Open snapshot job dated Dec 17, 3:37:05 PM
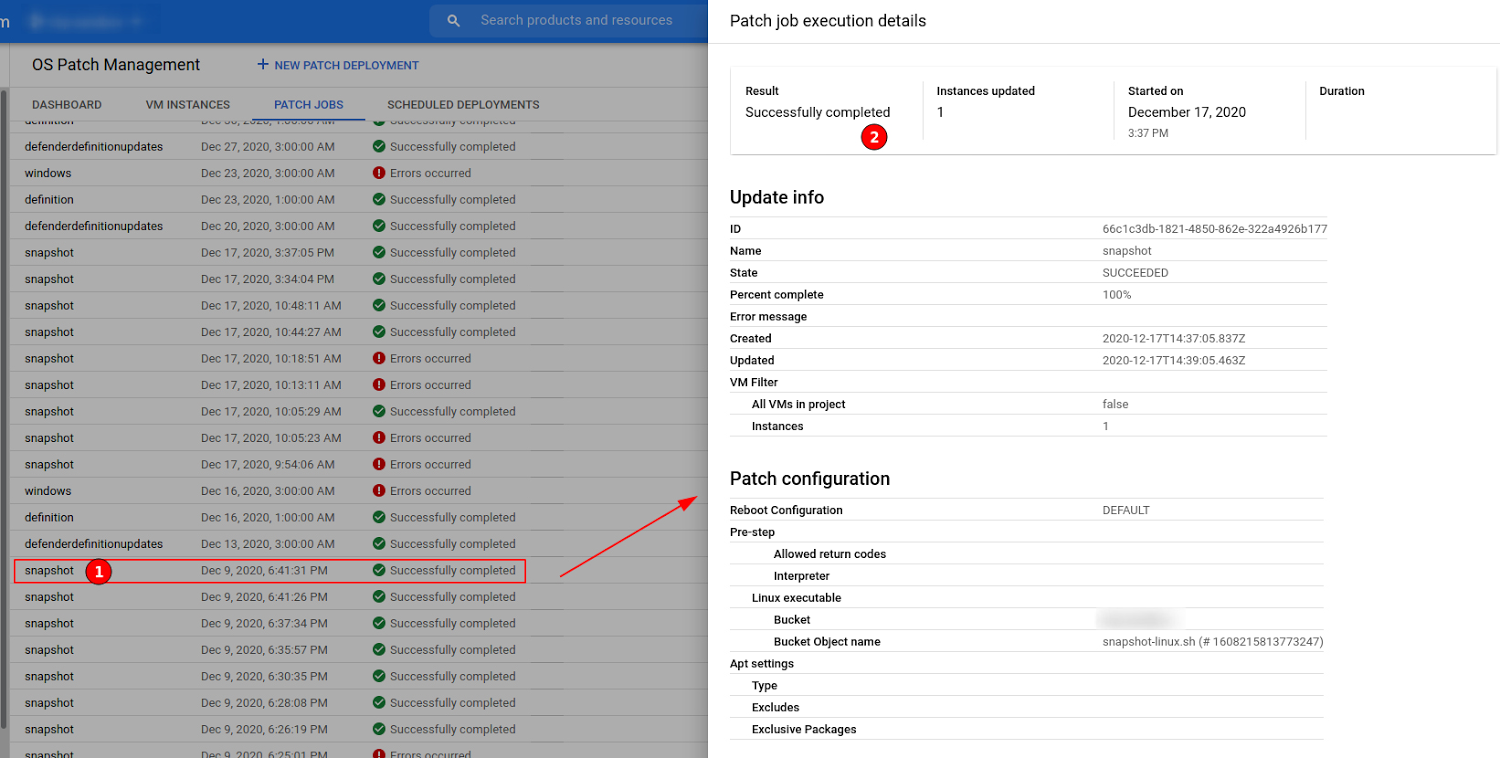 click(49, 252)
